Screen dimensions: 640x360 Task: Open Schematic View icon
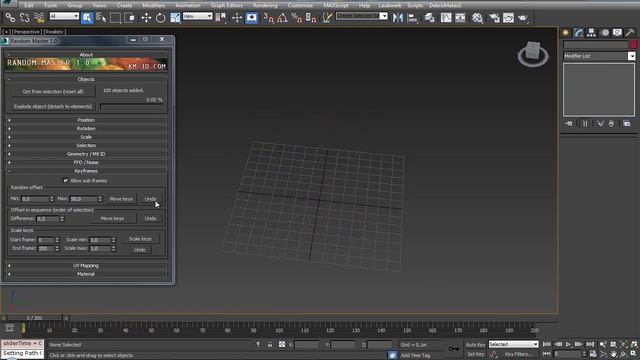[x=460, y=18]
